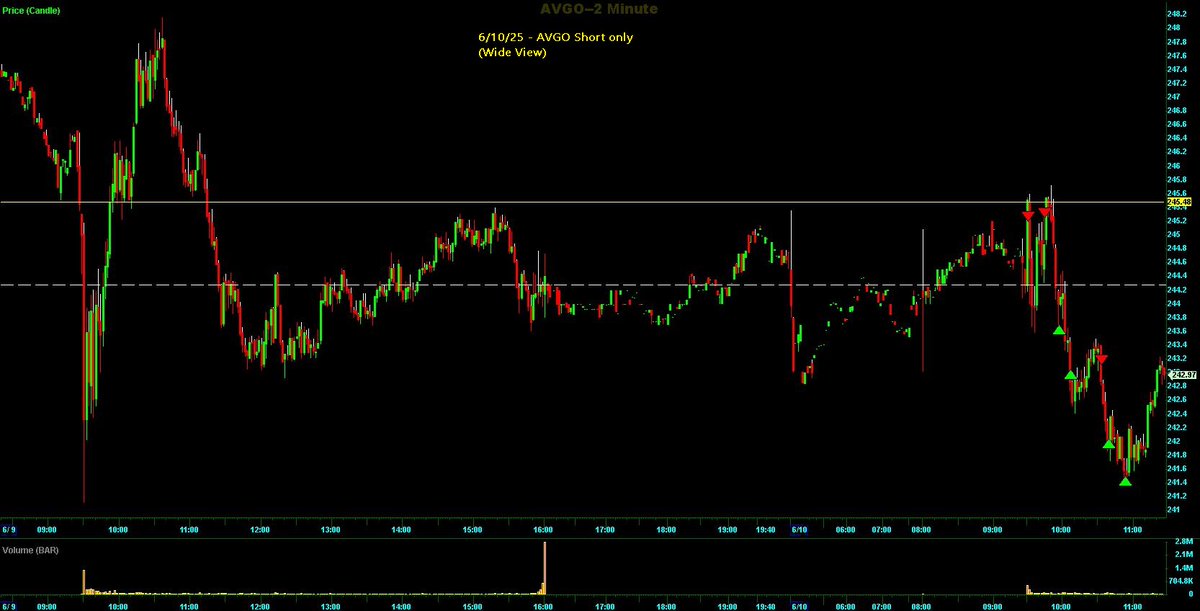This screenshot has height=611, width=1200.
Task: Click the Volume (BAR) pane label
Action: coord(30,549)
